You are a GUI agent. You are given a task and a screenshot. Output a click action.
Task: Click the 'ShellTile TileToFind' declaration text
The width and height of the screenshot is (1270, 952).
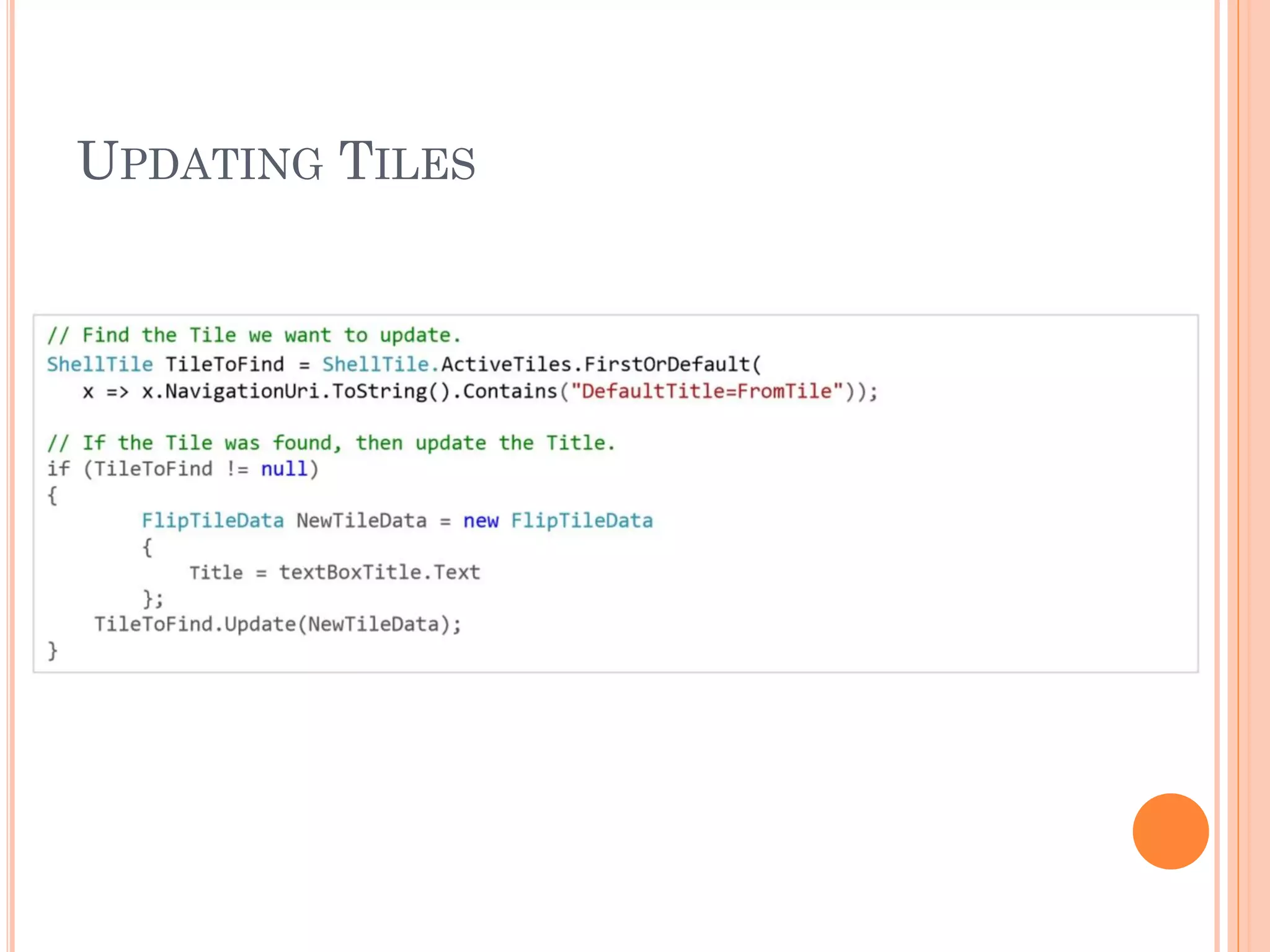(165, 364)
